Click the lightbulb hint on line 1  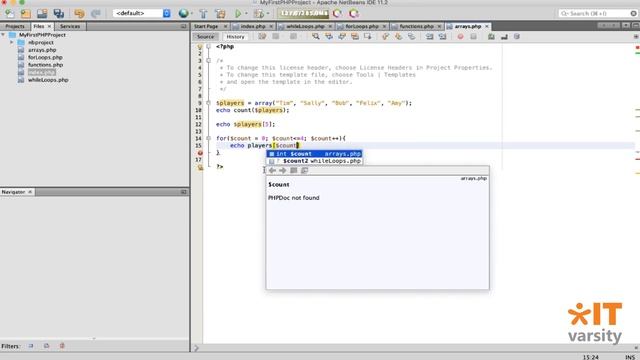pyautogui.click(x=200, y=47)
